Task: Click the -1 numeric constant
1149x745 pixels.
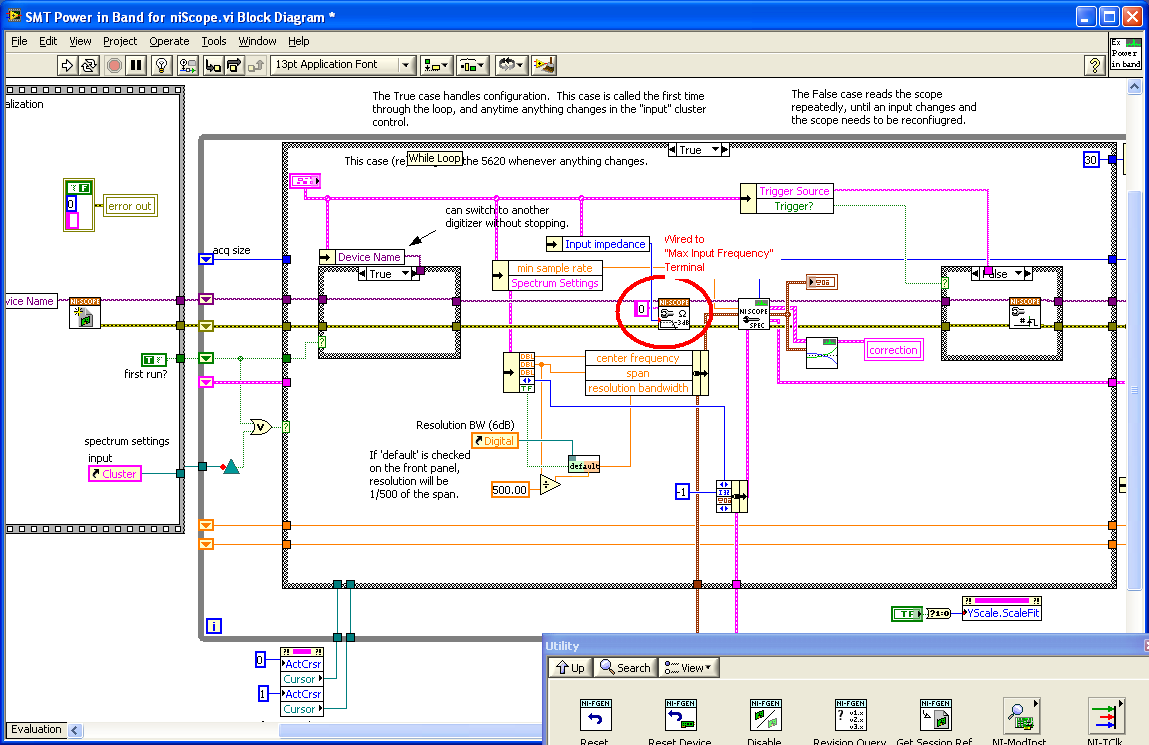Action: [x=682, y=492]
